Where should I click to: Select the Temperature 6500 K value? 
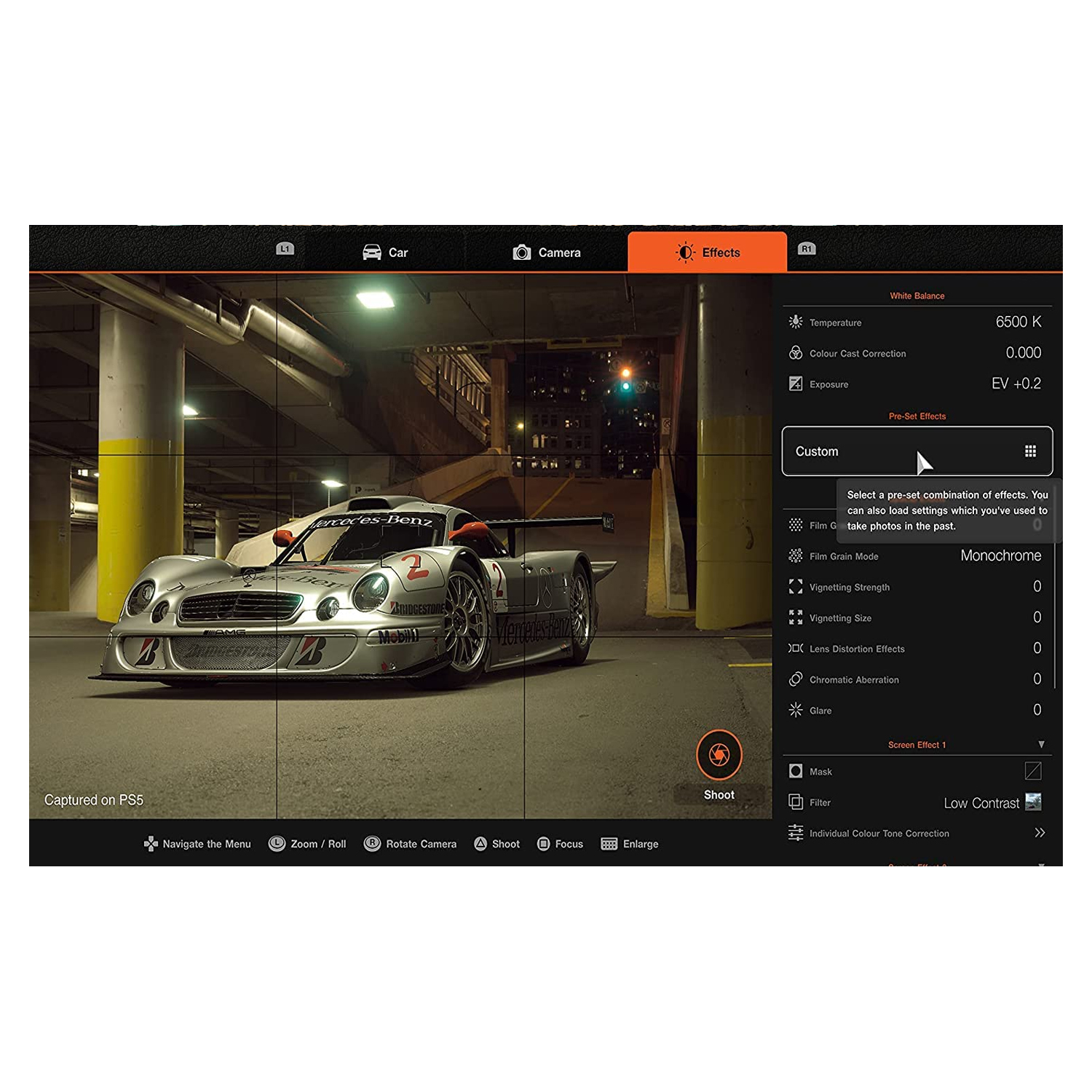point(1018,322)
